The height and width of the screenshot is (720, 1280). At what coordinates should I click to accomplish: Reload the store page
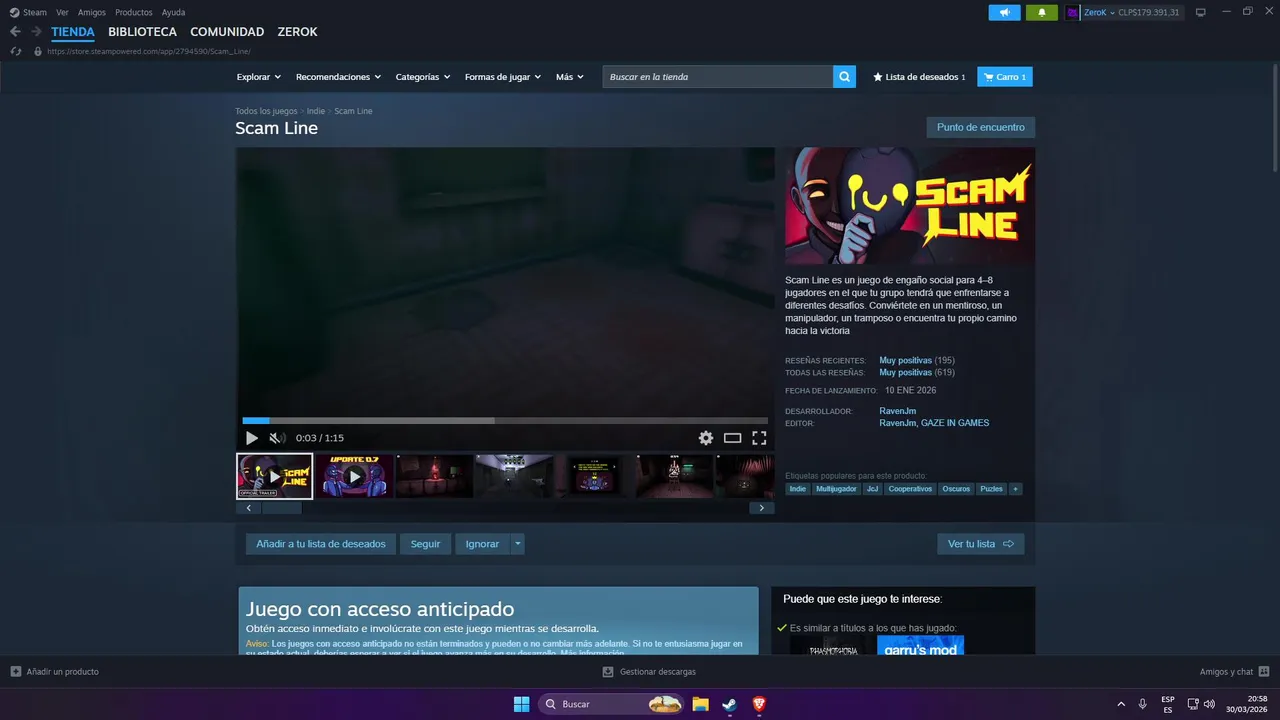click(x=15, y=51)
